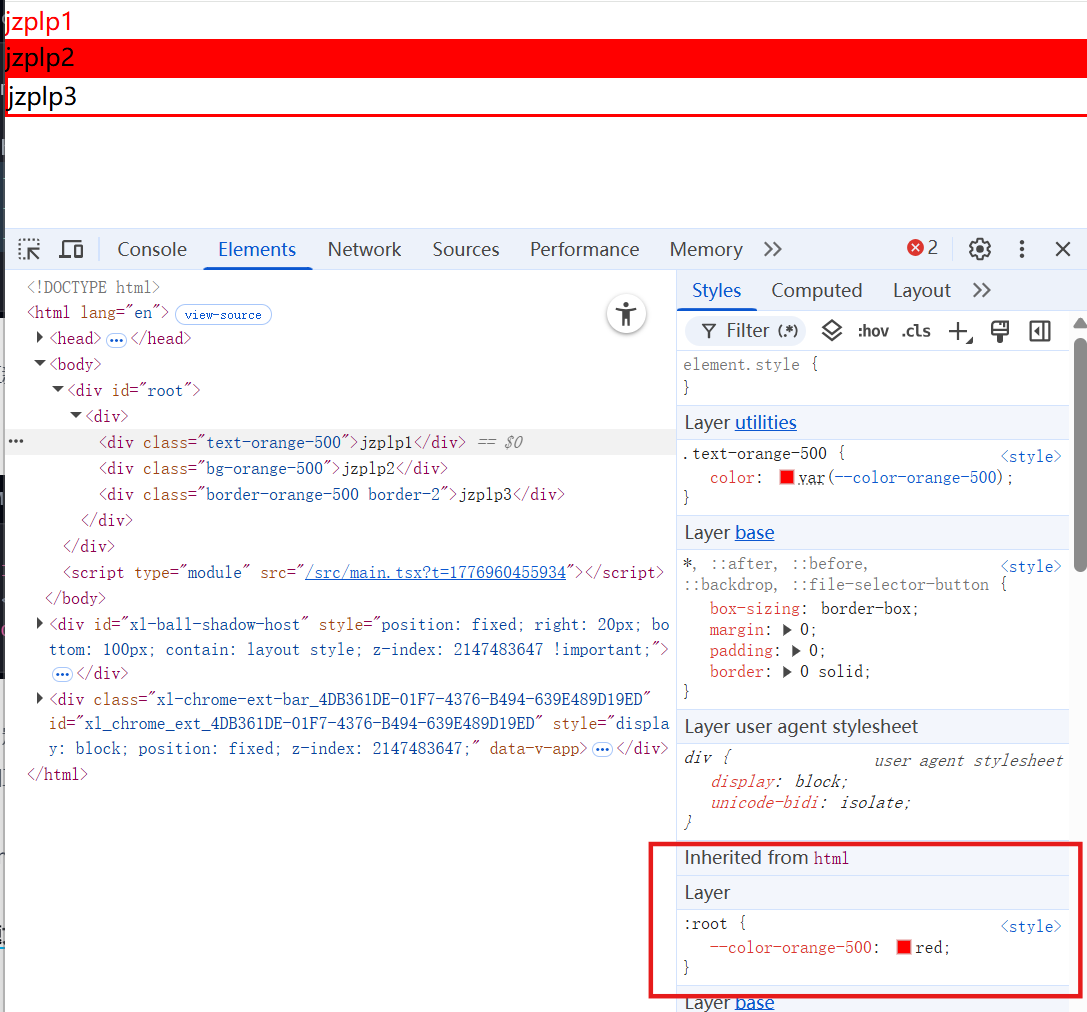Click the display: block declaration

point(779,781)
